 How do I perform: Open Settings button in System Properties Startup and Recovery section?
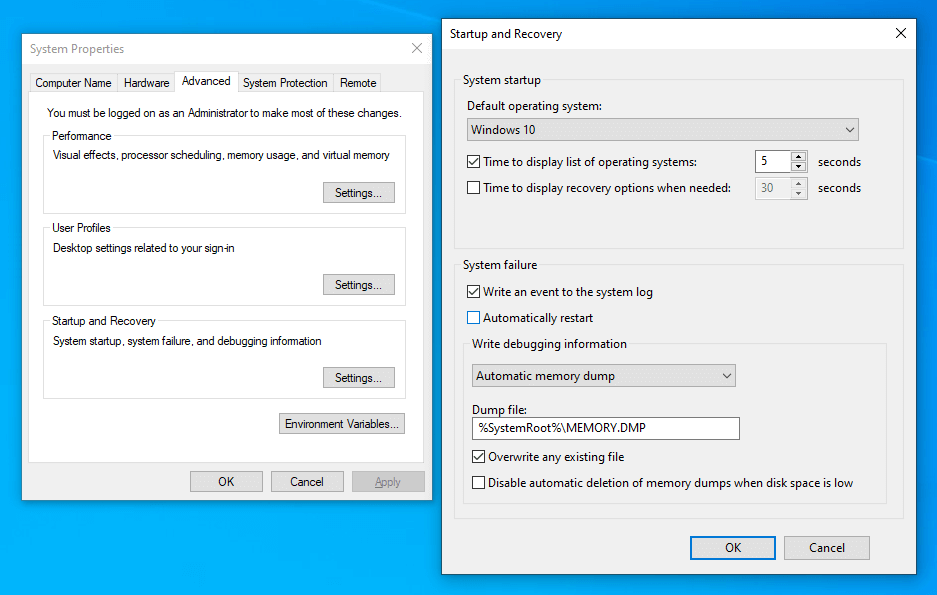tap(359, 378)
